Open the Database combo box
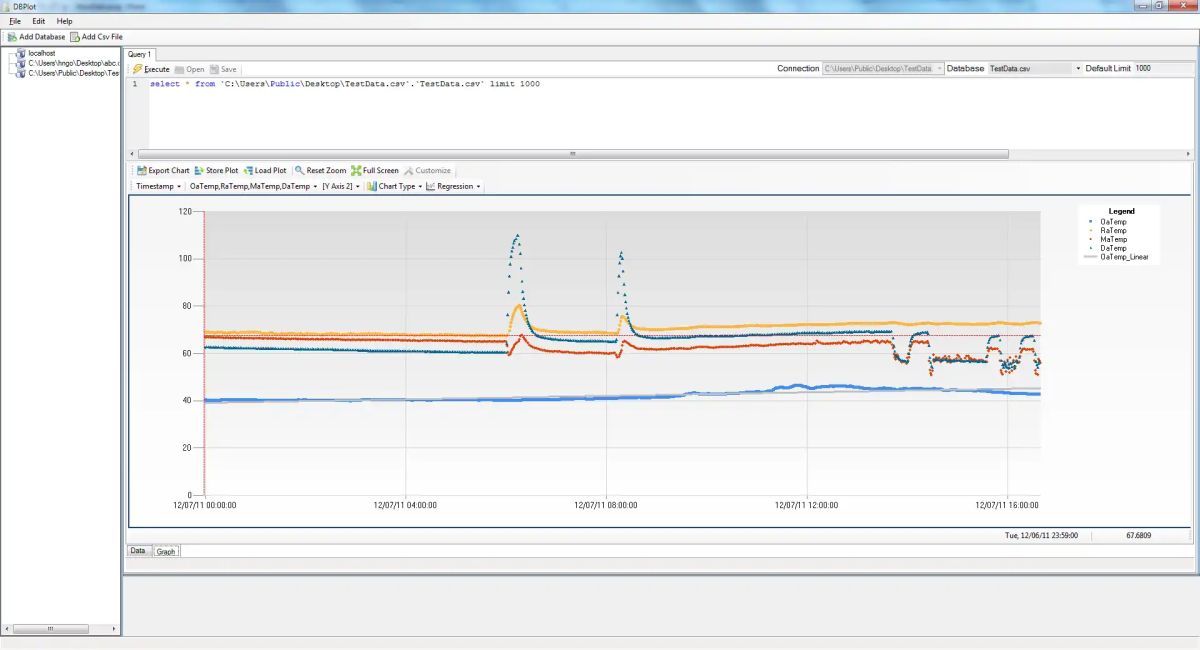The height and width of the screenshot is (650, 1200). coord(1035,68)
